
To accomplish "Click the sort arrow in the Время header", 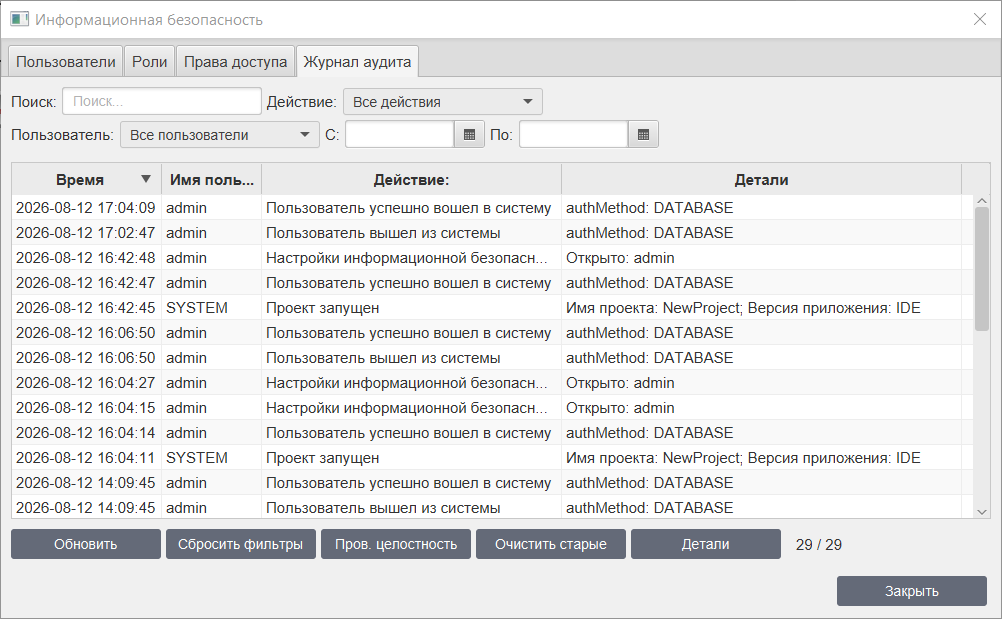I will (146, 180).
